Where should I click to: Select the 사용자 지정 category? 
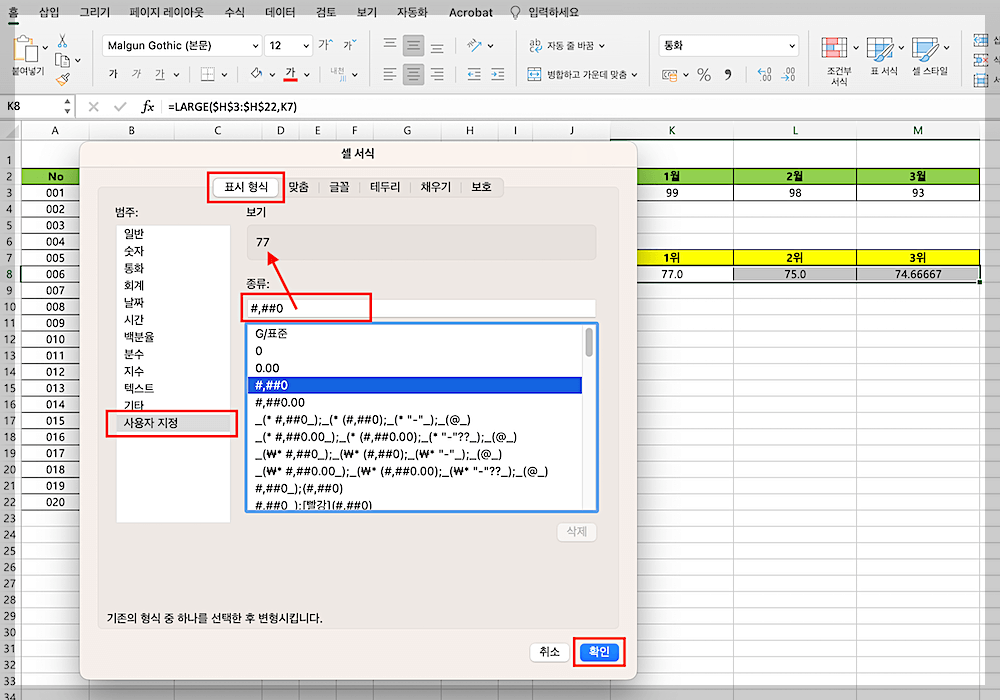[173, 423]
